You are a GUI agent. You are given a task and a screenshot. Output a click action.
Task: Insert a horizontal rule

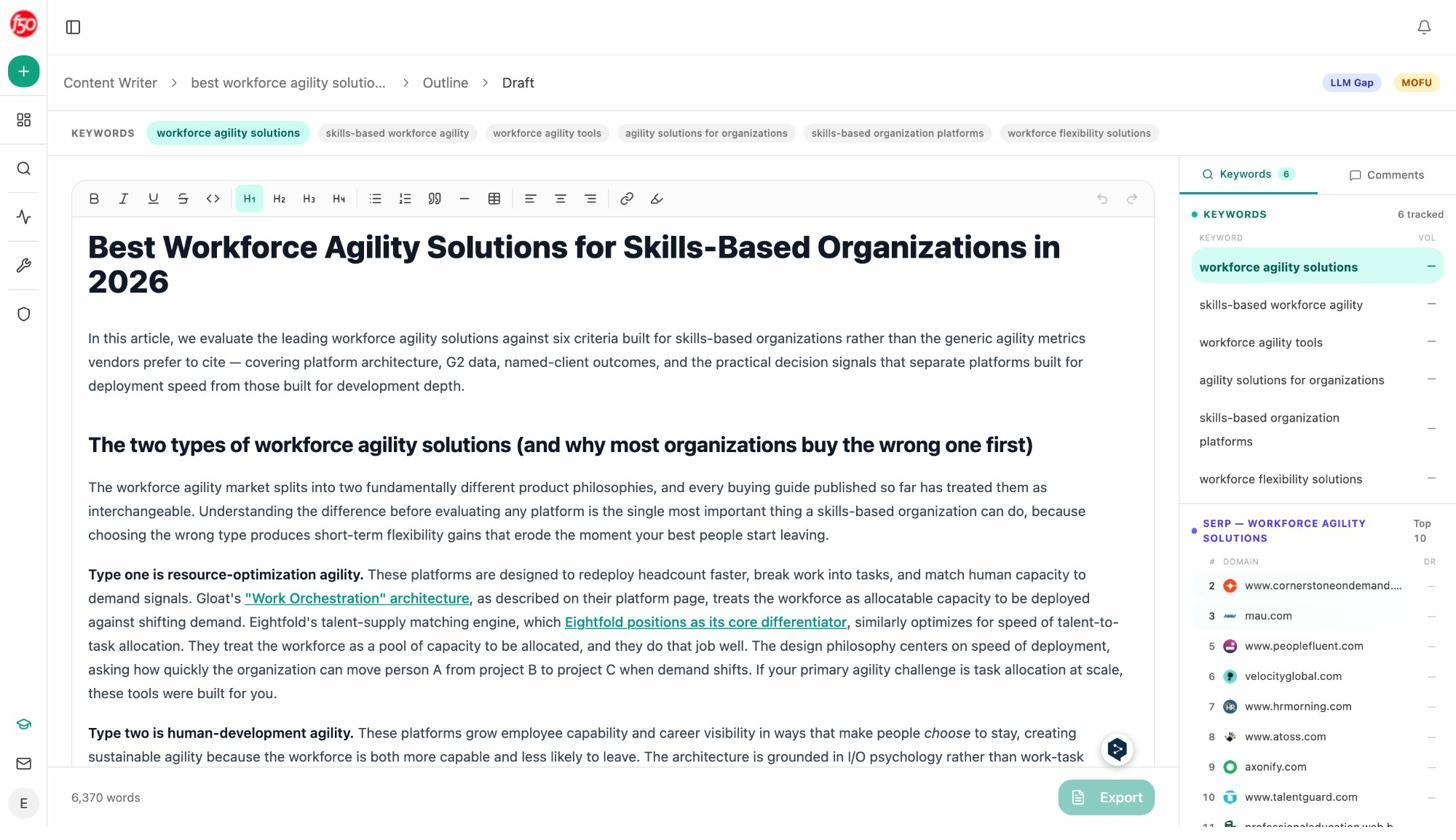point(464,198)
